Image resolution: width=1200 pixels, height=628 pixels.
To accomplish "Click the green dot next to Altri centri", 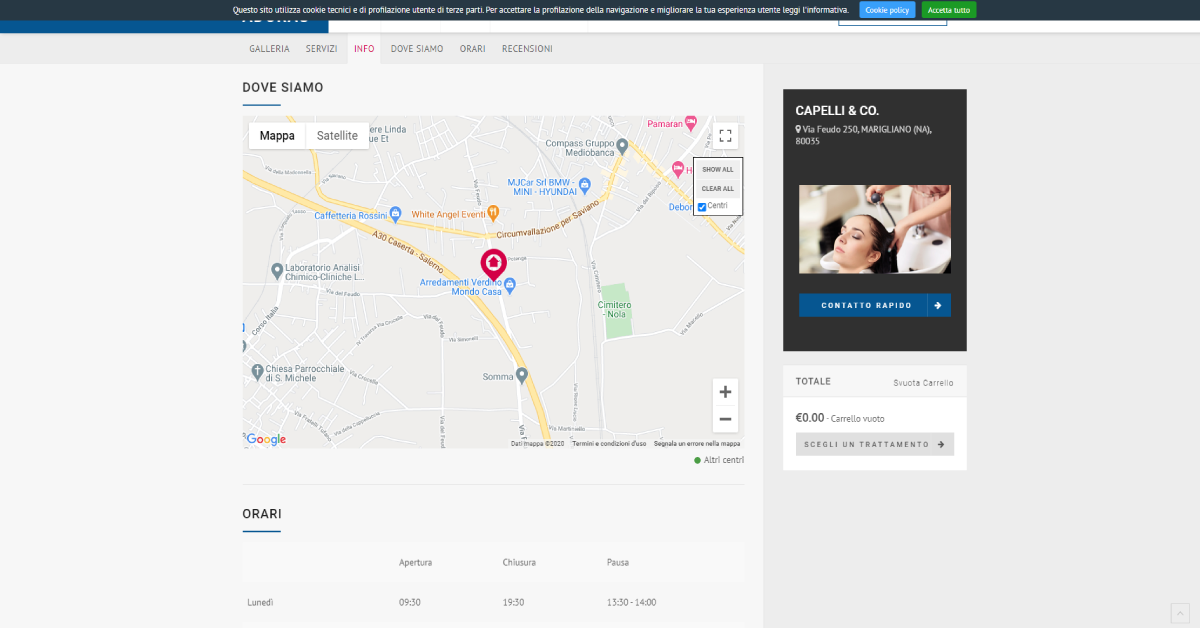I will click(697, 460).
